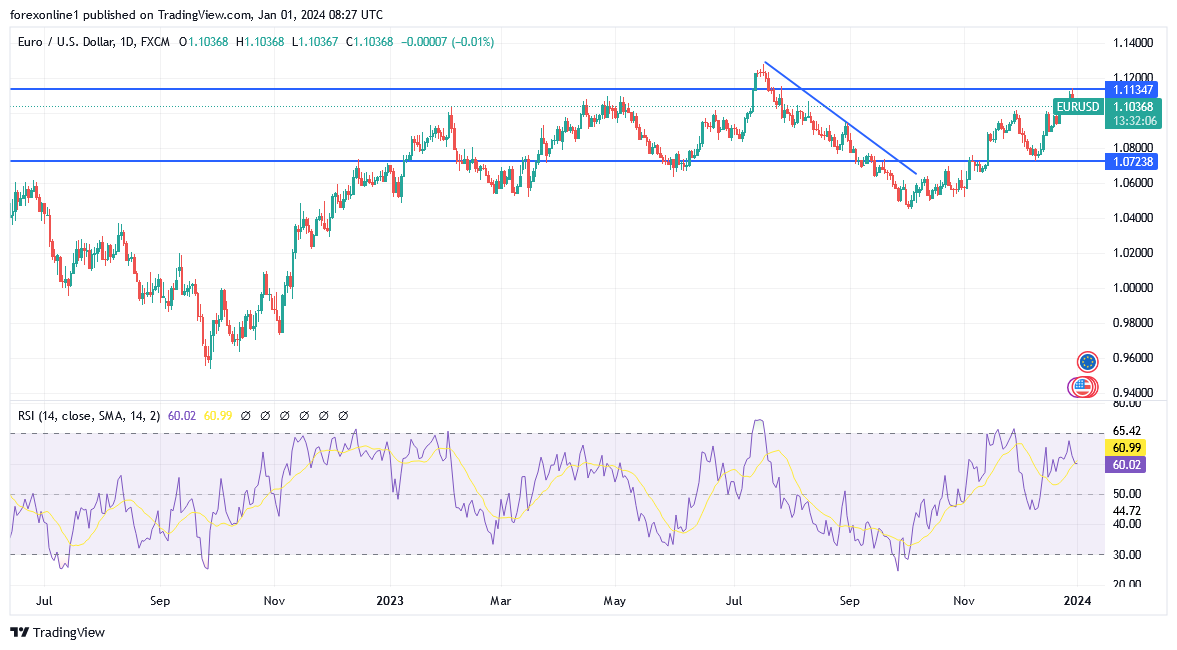
Task: Click the first RSI null-value symbol
Action: point(245,416)
